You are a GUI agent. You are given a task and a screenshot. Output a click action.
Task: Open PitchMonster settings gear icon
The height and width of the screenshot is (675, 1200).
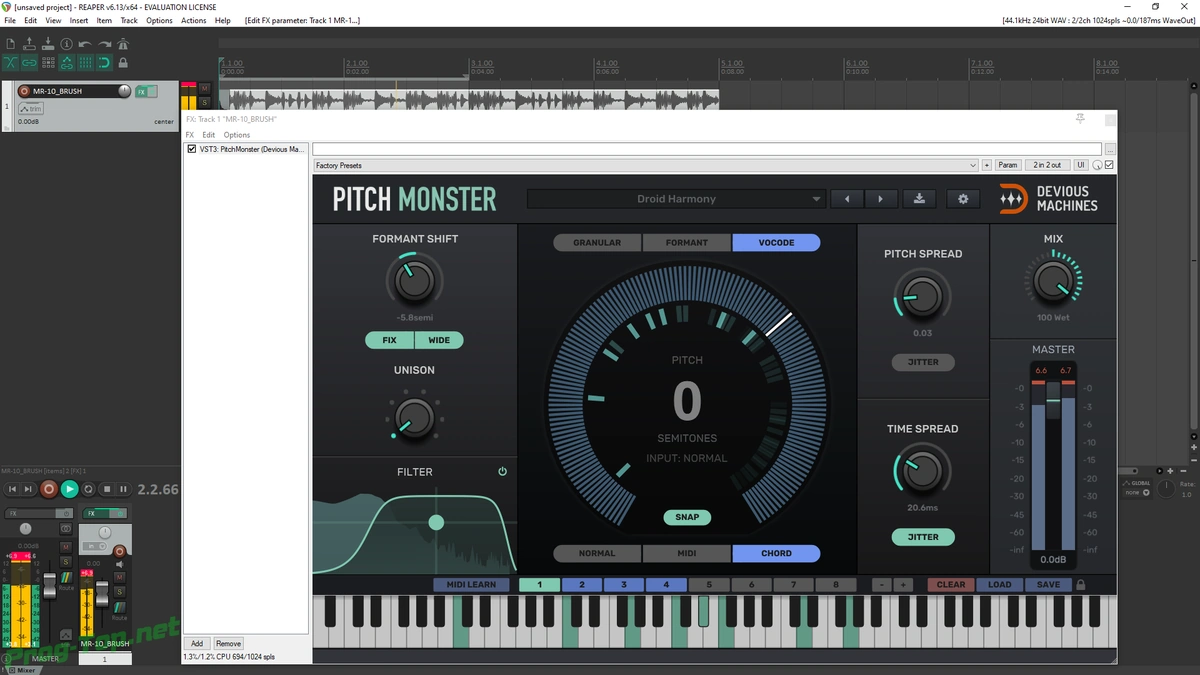click(963, 199)
